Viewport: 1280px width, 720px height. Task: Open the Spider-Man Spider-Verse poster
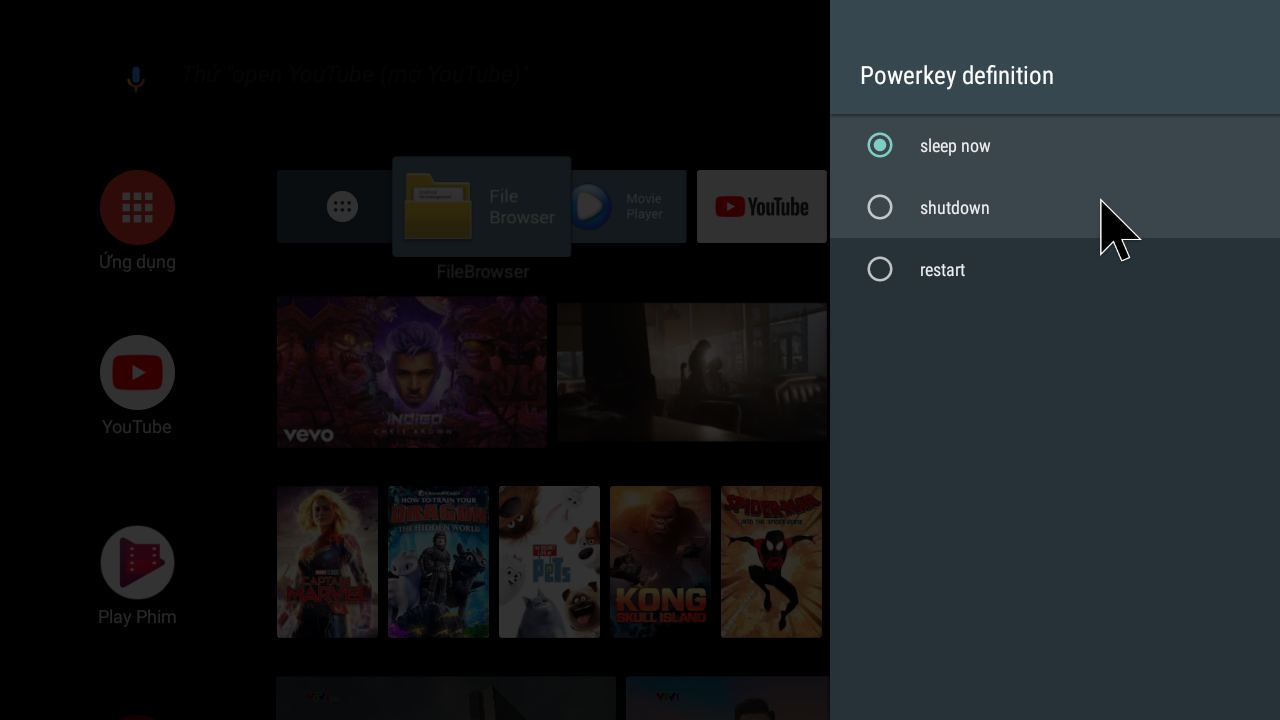pyautogui.click(x=771, y=562)
